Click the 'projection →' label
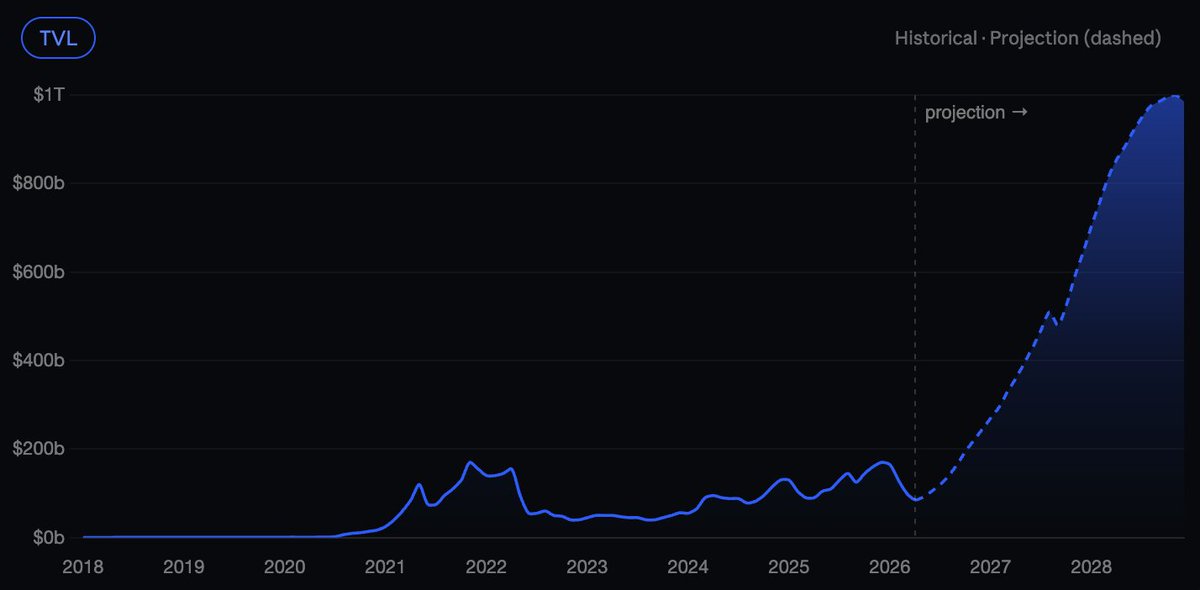This screenshot has width=1200, height=590. click(x=976, y=112)
